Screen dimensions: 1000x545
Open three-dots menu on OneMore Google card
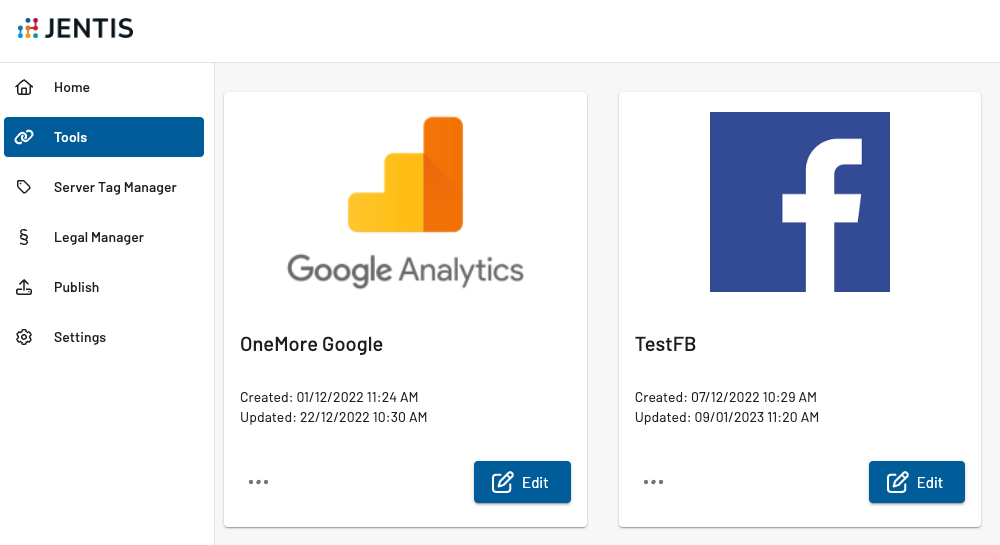point(258,482)
